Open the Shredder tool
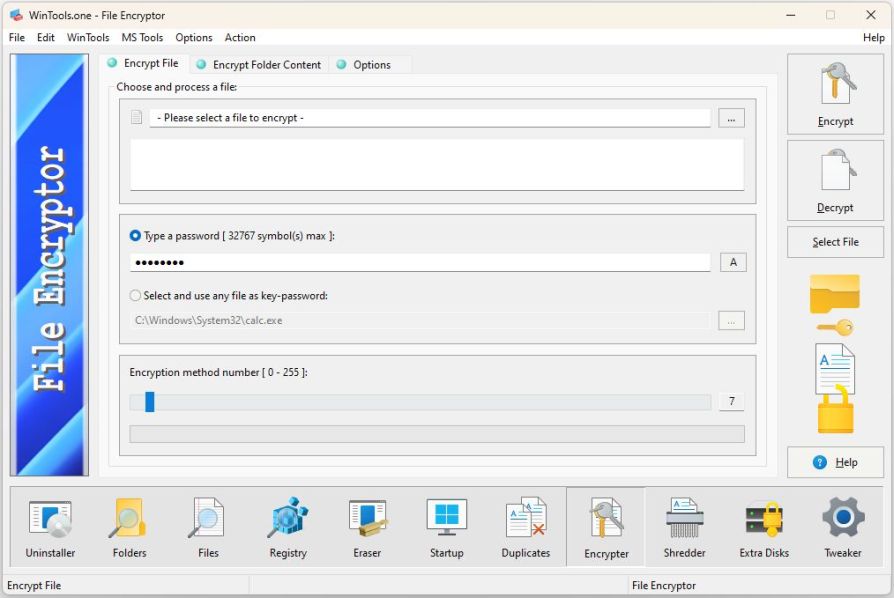 684,527
